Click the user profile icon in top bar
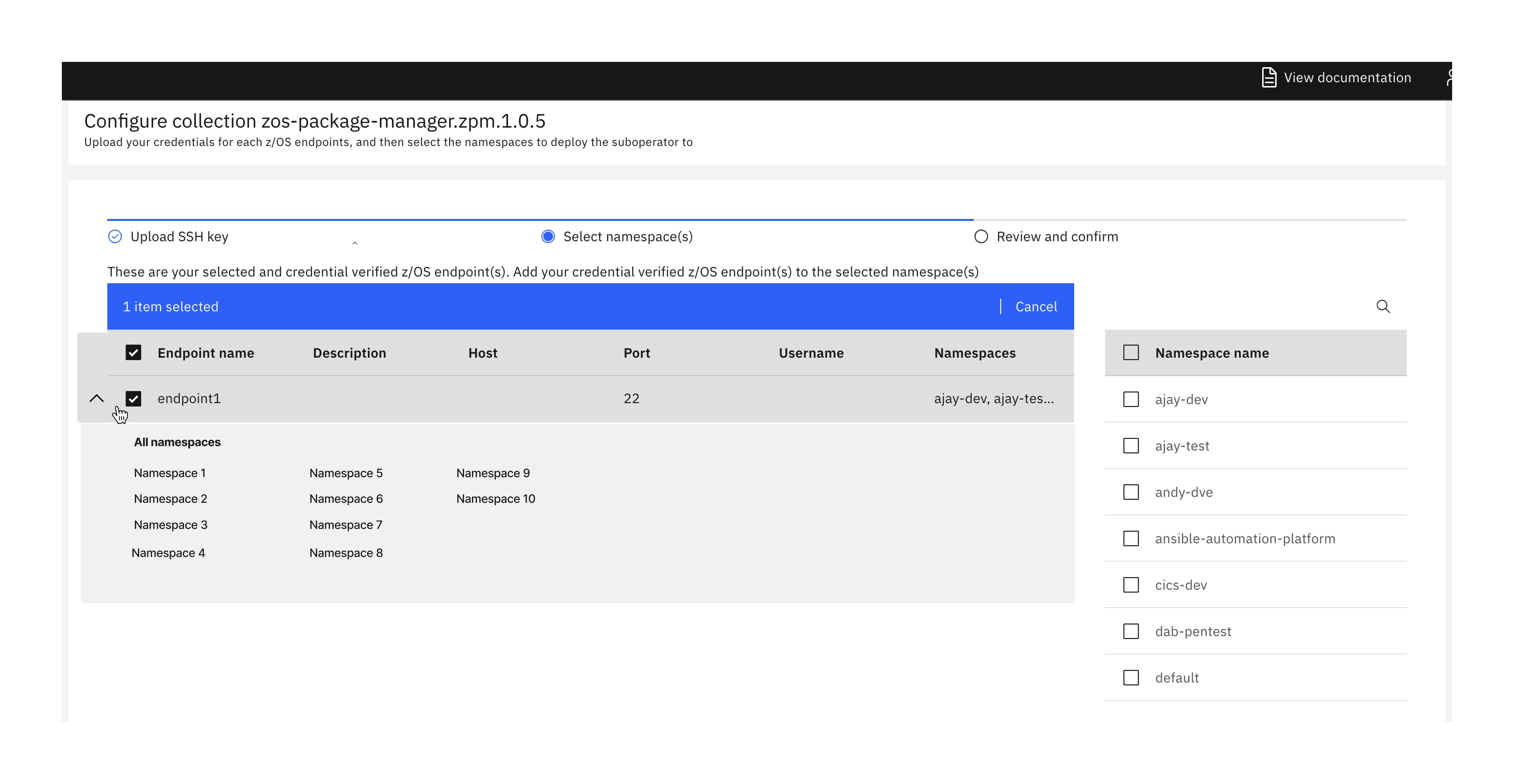 tap(1450, 77)
